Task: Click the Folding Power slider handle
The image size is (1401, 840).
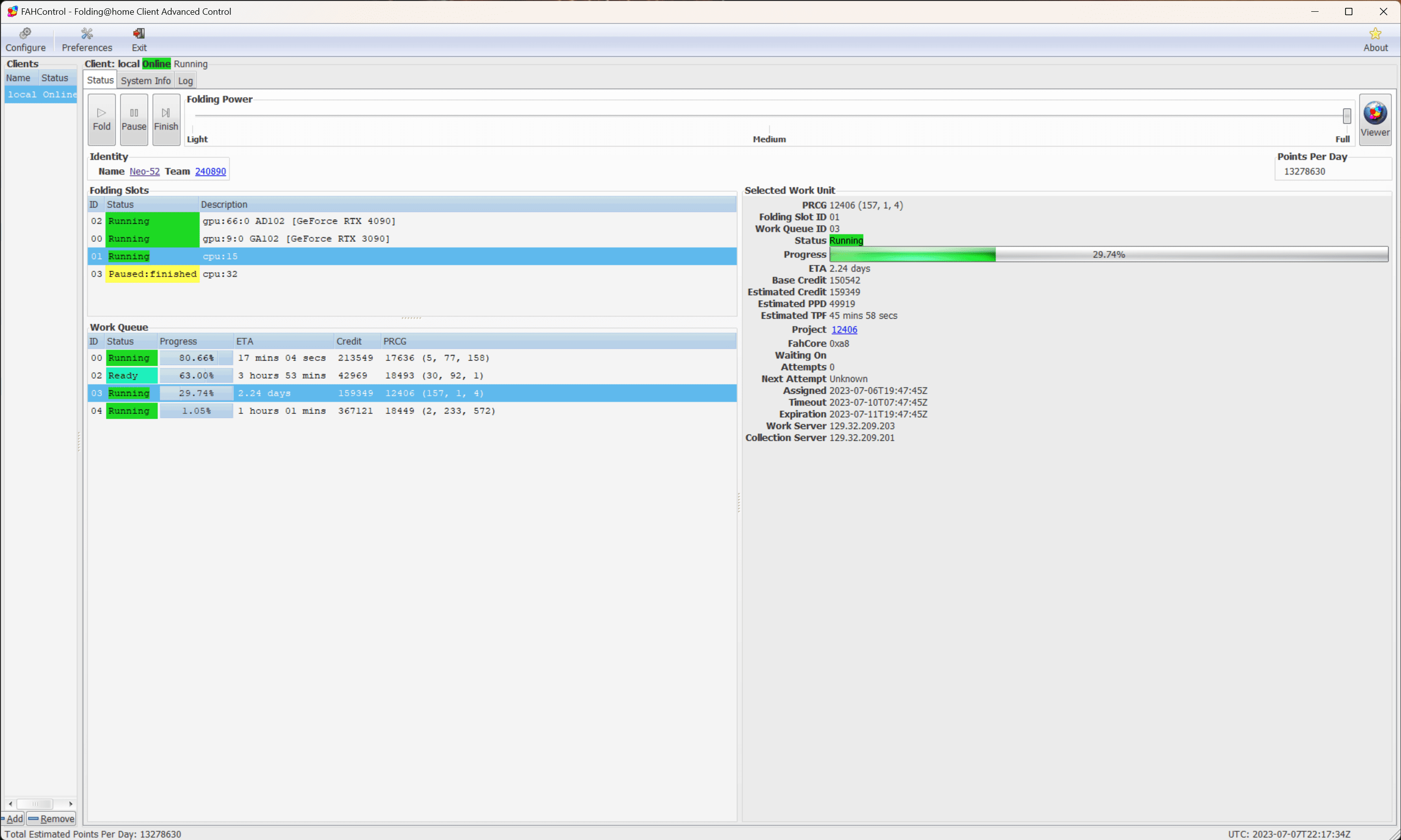Action: (1347, 116)
